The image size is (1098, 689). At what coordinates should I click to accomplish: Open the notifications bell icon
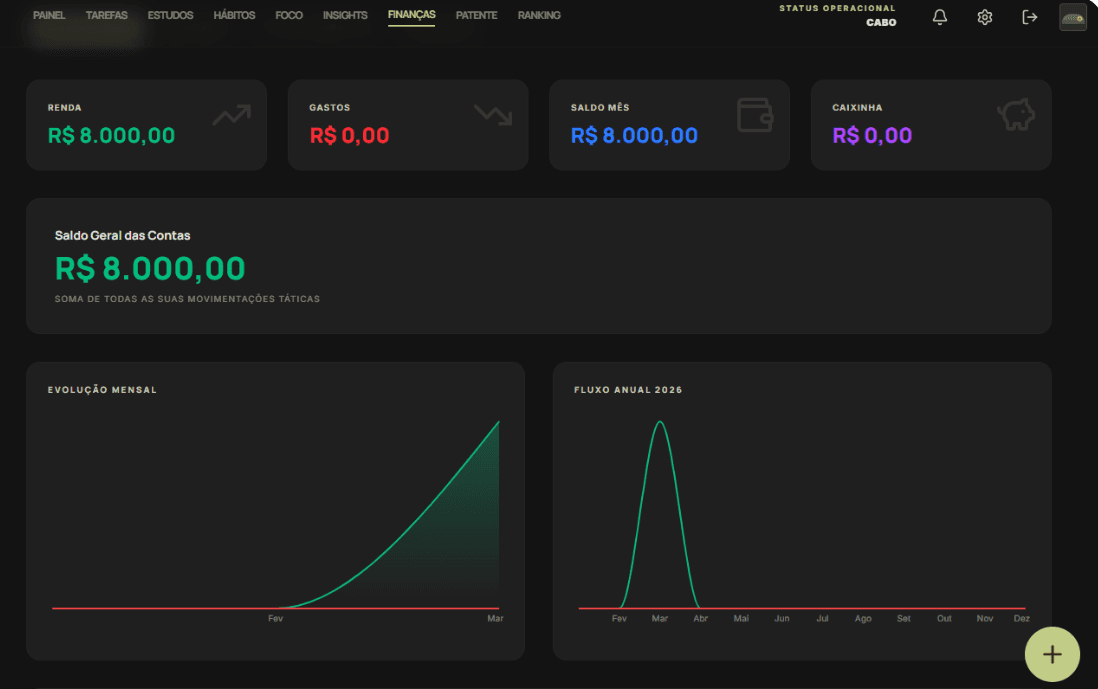pyautogui.click(x=940, y=17)
